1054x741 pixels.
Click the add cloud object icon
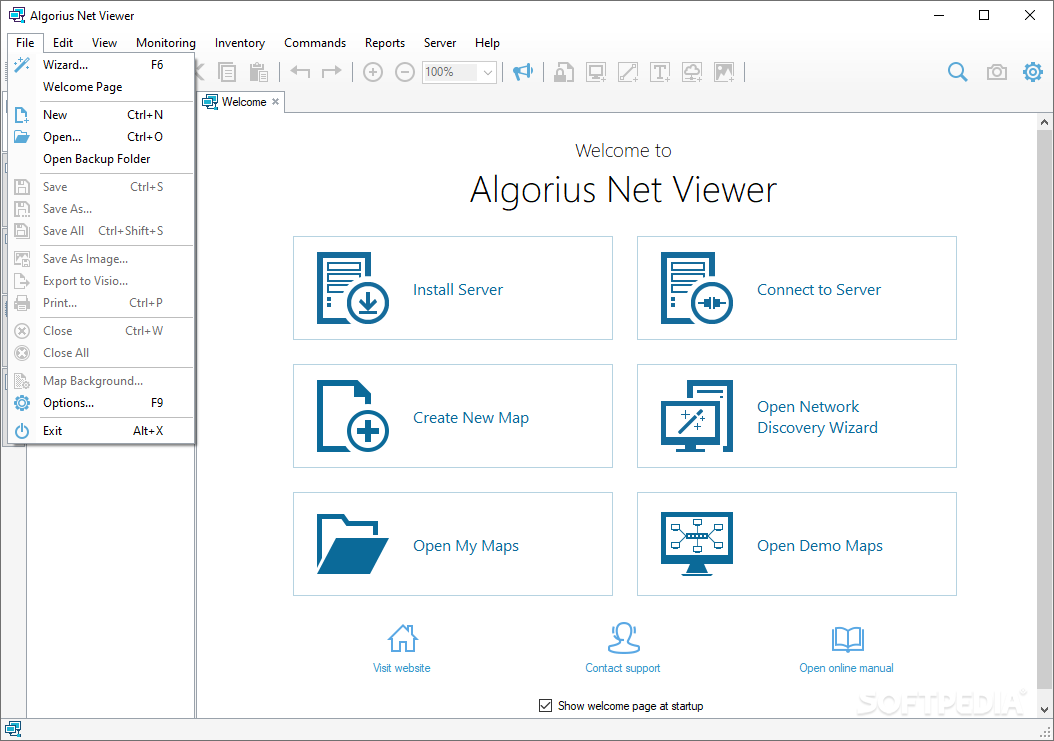[692, 72]
